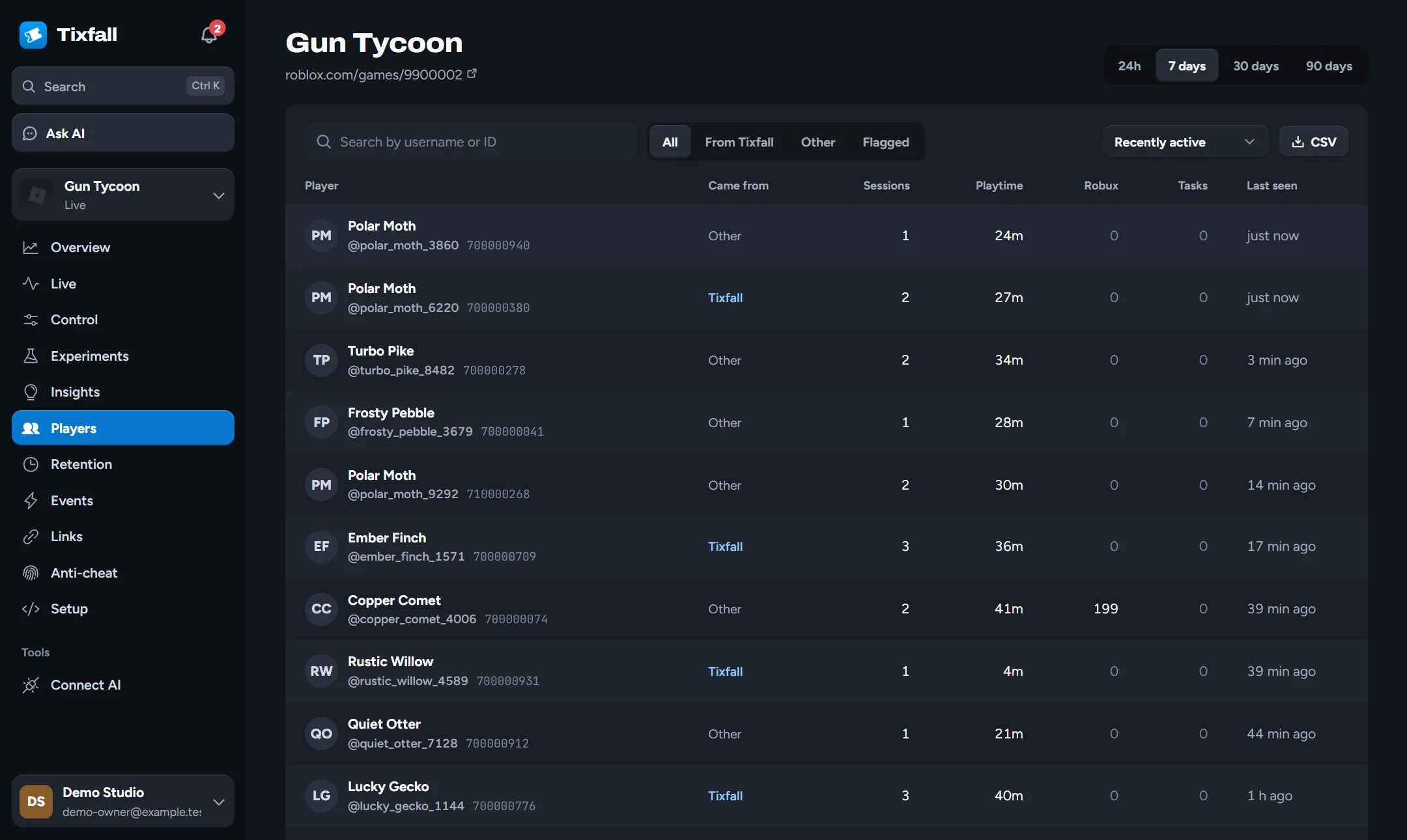Click the Last seen column header

(x=1272, y=186)
